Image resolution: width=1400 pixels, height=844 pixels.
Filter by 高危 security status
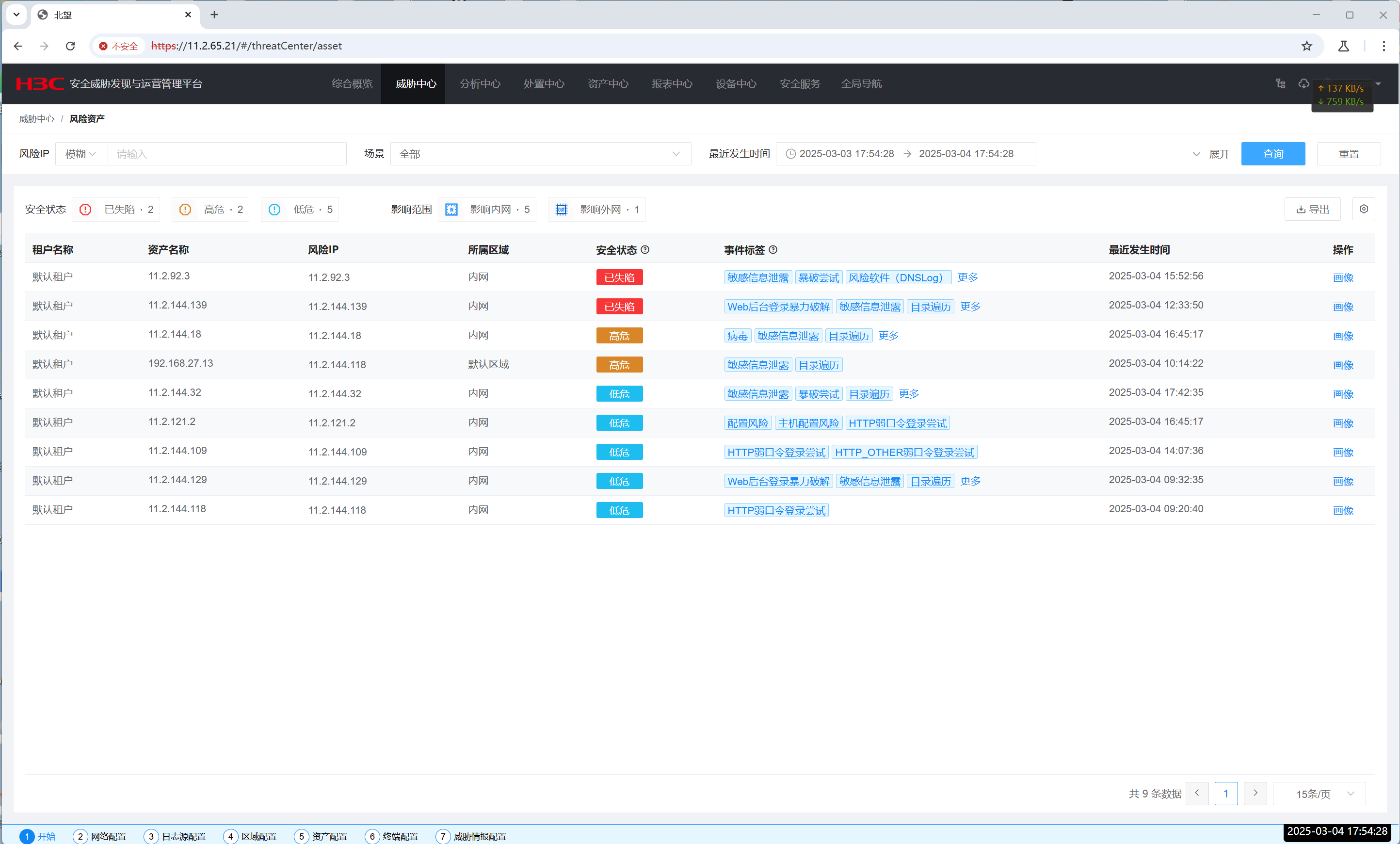point(210,209)
